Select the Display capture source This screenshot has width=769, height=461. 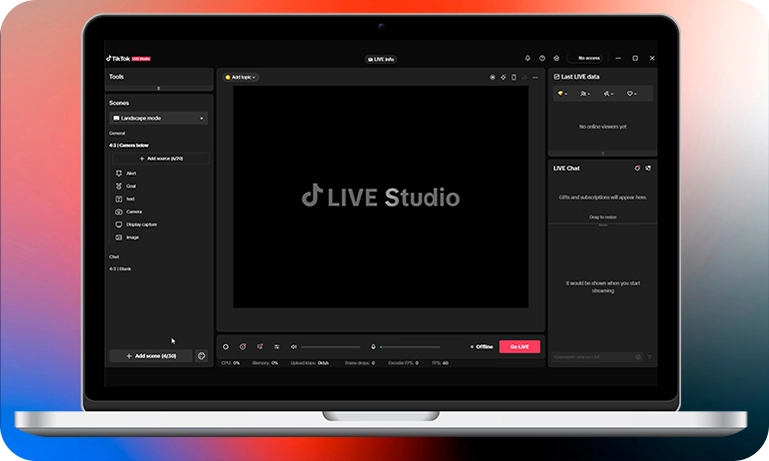point(141,224)
